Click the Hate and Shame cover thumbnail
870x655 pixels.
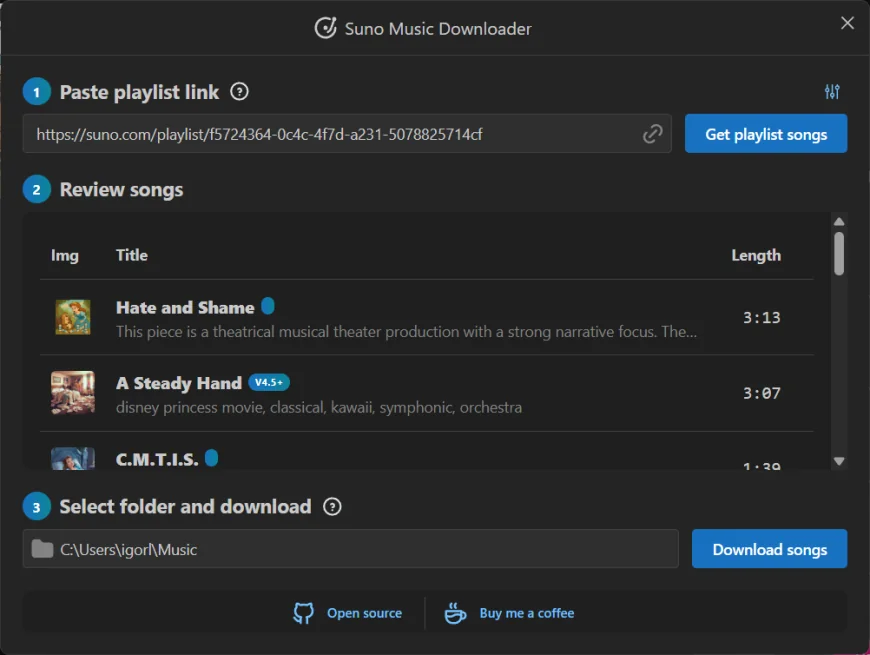73,317
